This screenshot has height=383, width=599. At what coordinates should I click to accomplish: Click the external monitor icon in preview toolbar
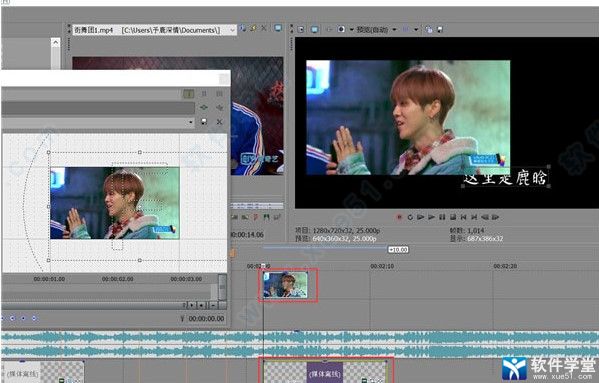point(314,29)
